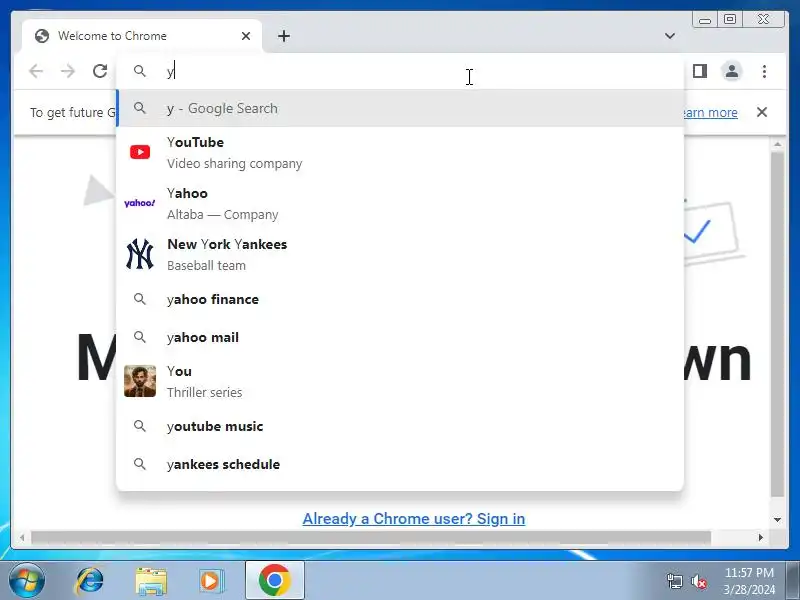Open the profile avatar menu
The height and width of the screenshot is (600, 800).
coord(732,71)
